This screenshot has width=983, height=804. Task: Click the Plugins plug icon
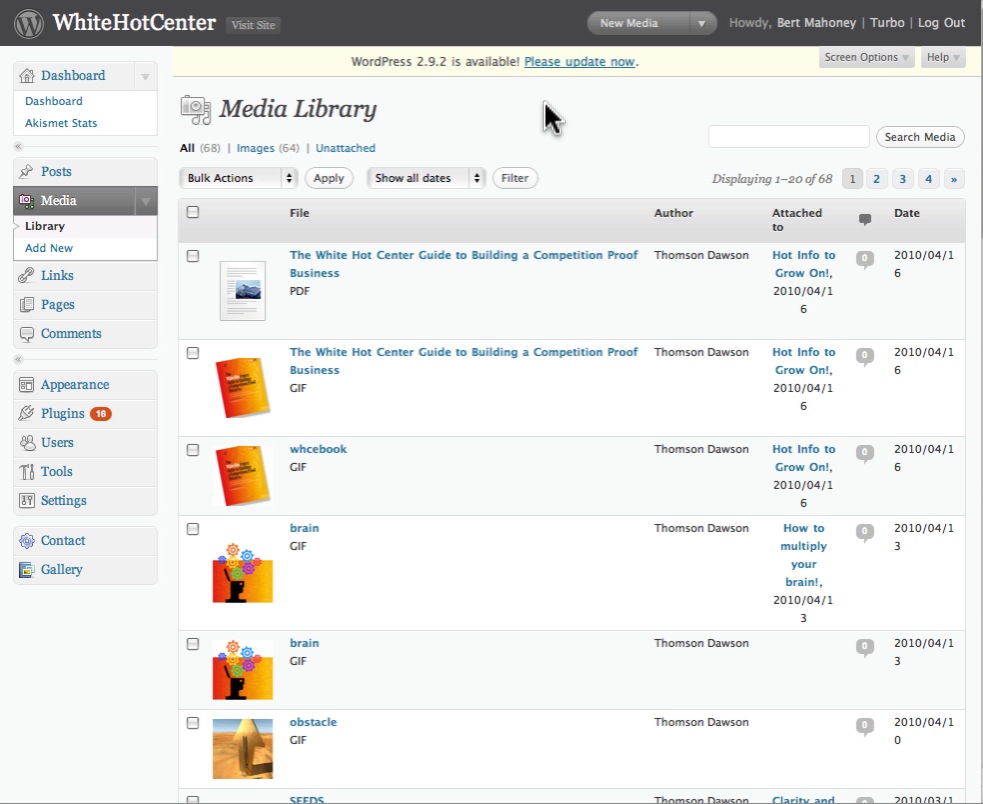[26, 414]
